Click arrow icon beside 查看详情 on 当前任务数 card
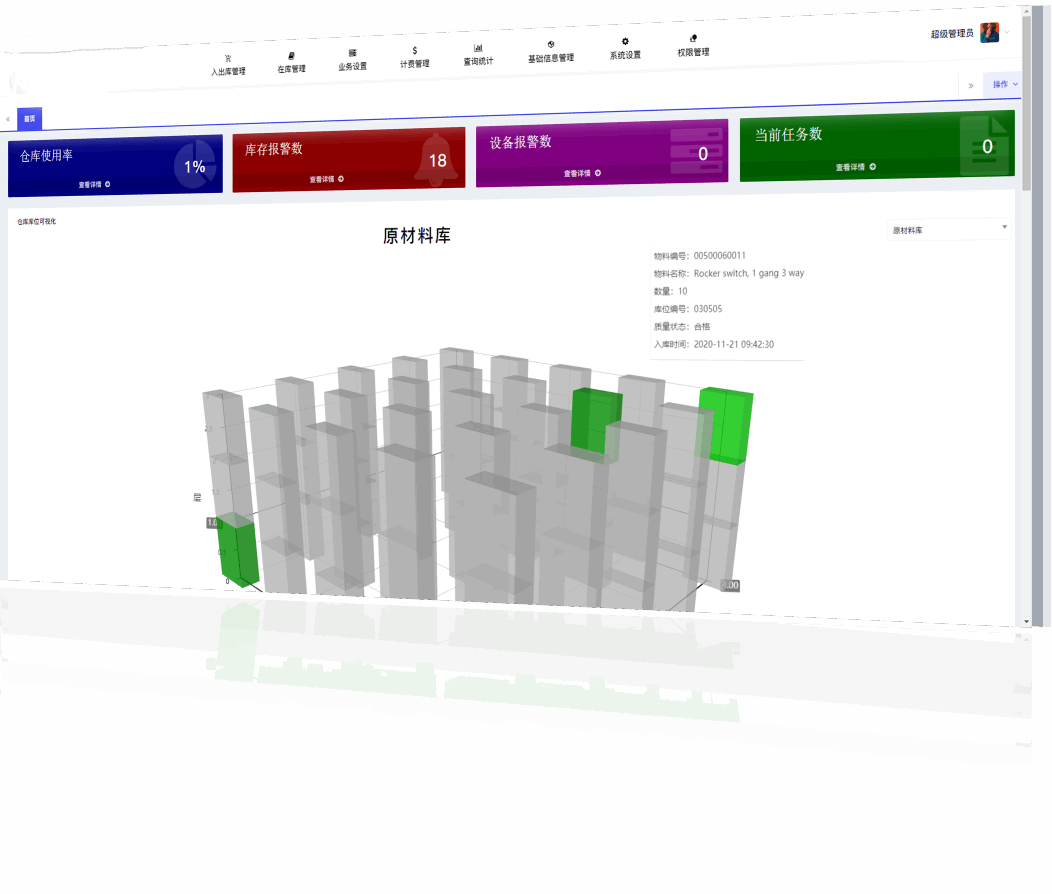1052x894 pixels. click(872, 166)
